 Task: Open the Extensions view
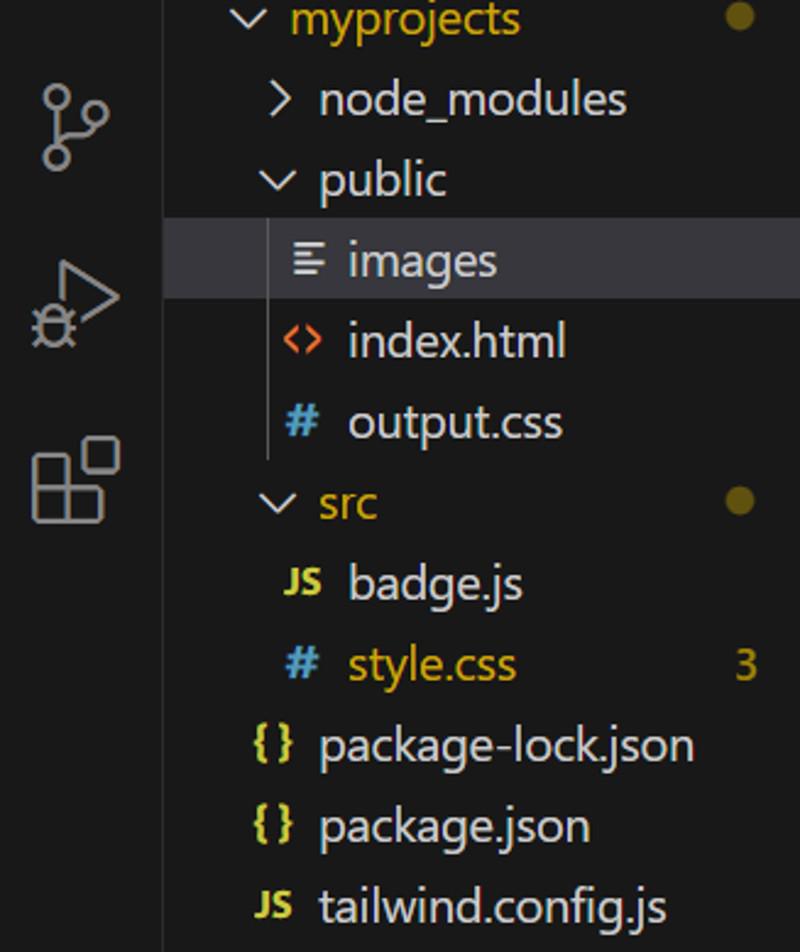75,480
